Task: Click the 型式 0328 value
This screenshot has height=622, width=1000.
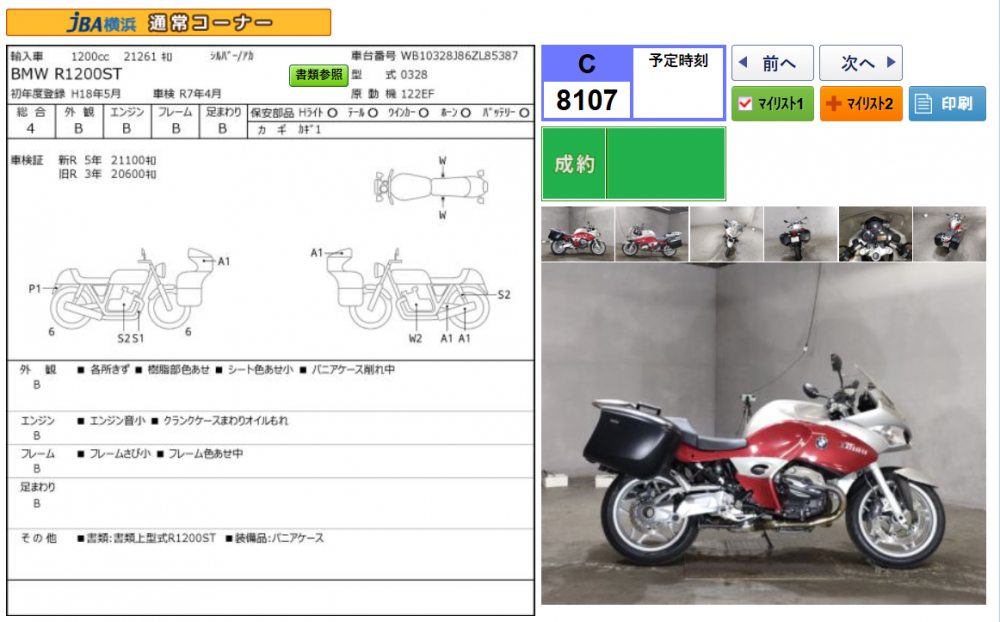Action: coord(414,75)
